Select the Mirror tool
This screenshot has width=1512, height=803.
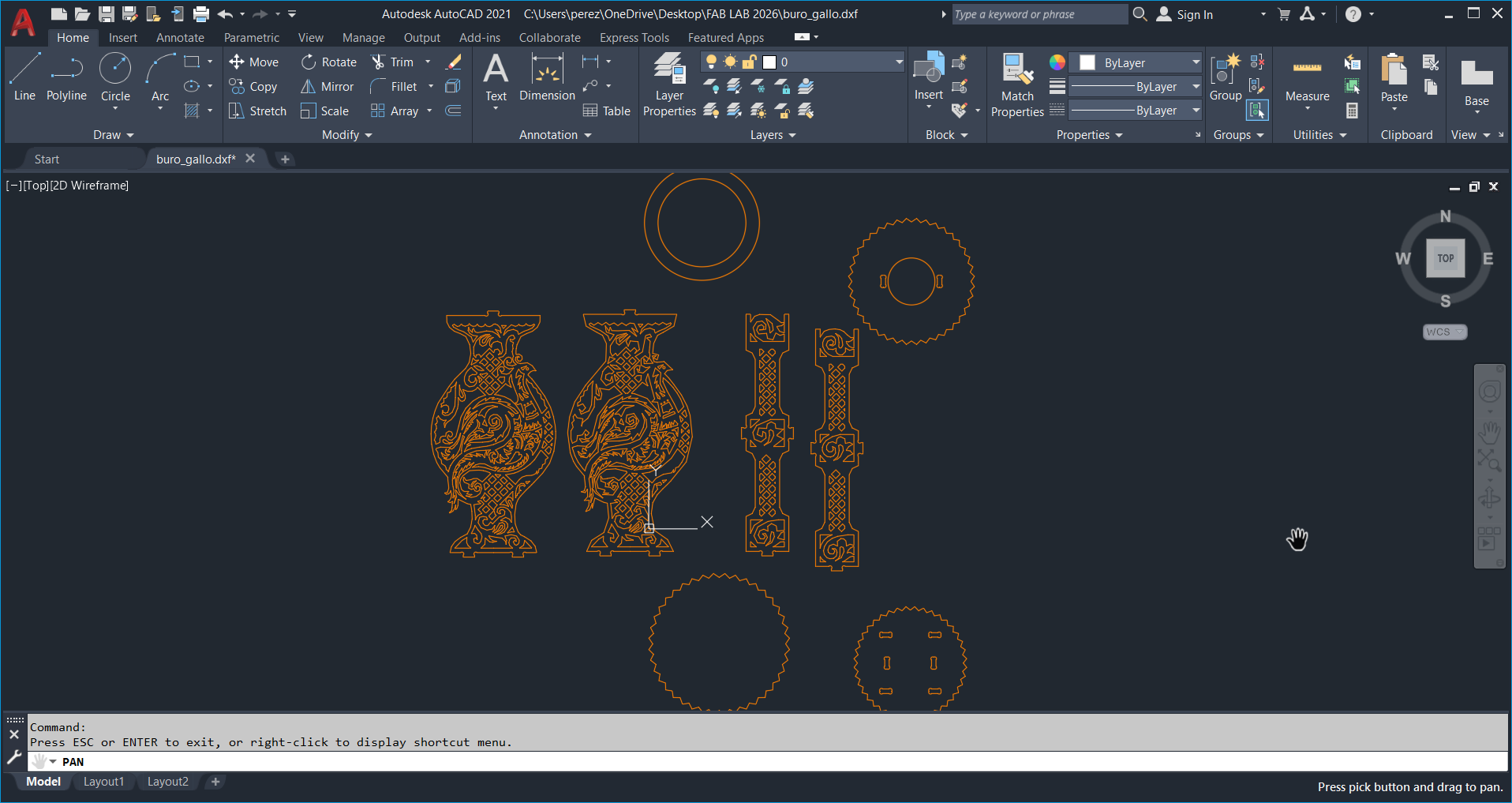(327, 87)
